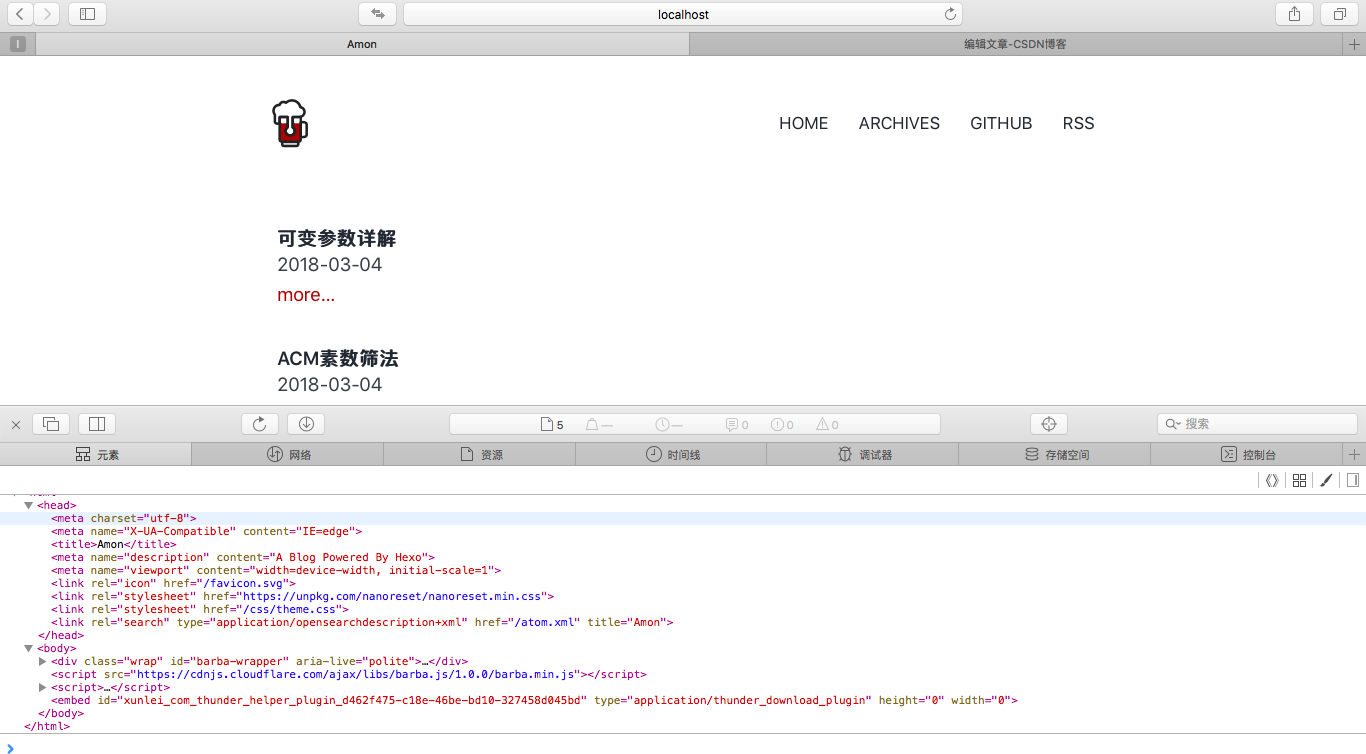Screen dimensions: 1366x754
Task: Detach inspector into separate window
Action: 51,424
